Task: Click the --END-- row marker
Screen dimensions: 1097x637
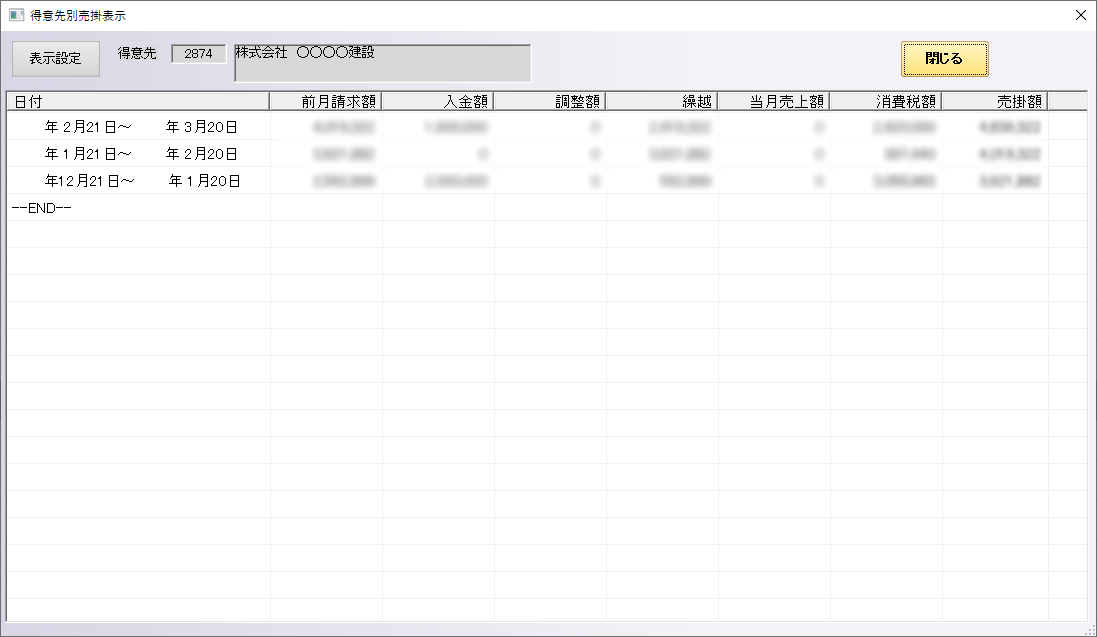Action: click(40, 208)
